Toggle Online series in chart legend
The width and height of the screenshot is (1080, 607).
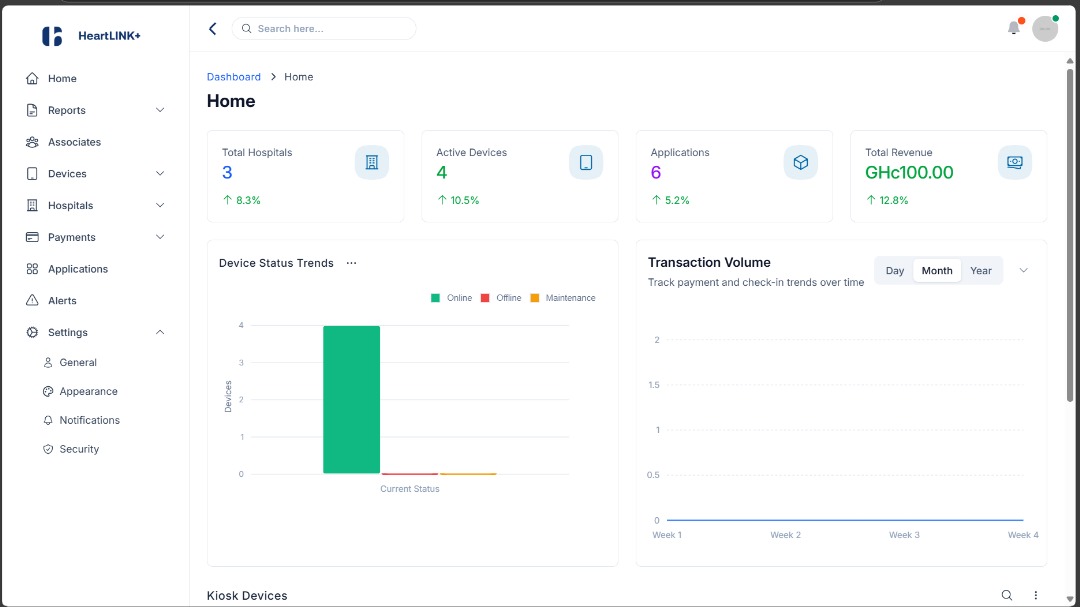coord(451,298)
